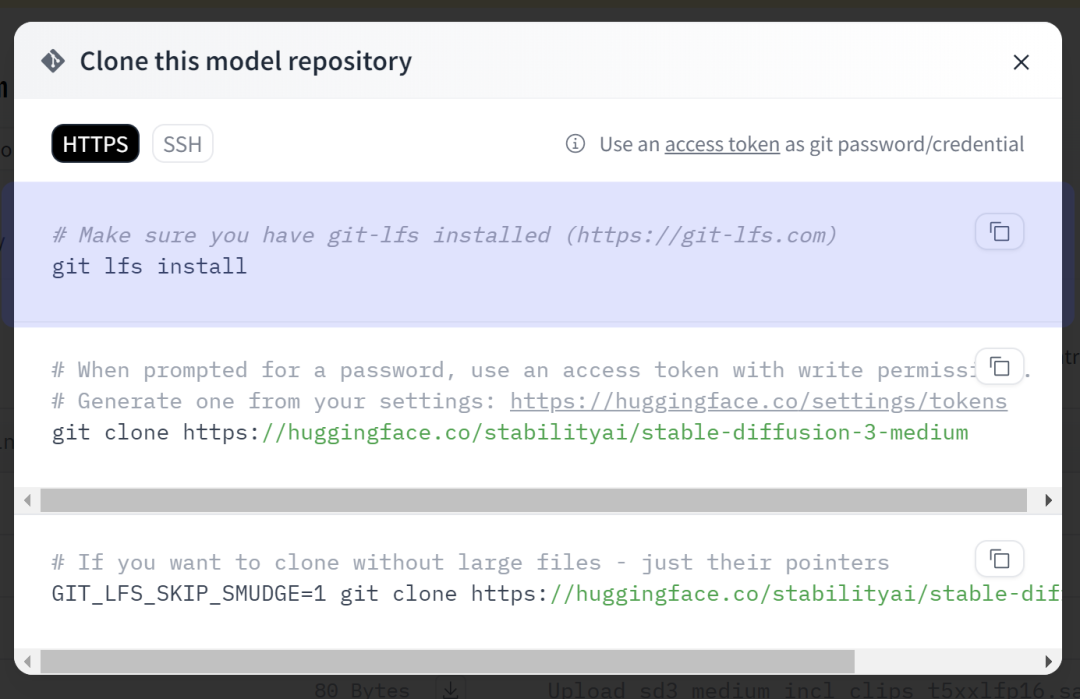The height and width of the screenshot is (699, 1080).
Task: Click the info icon beside access token hint
Action: pyautogui.click(x=575, y=144)
